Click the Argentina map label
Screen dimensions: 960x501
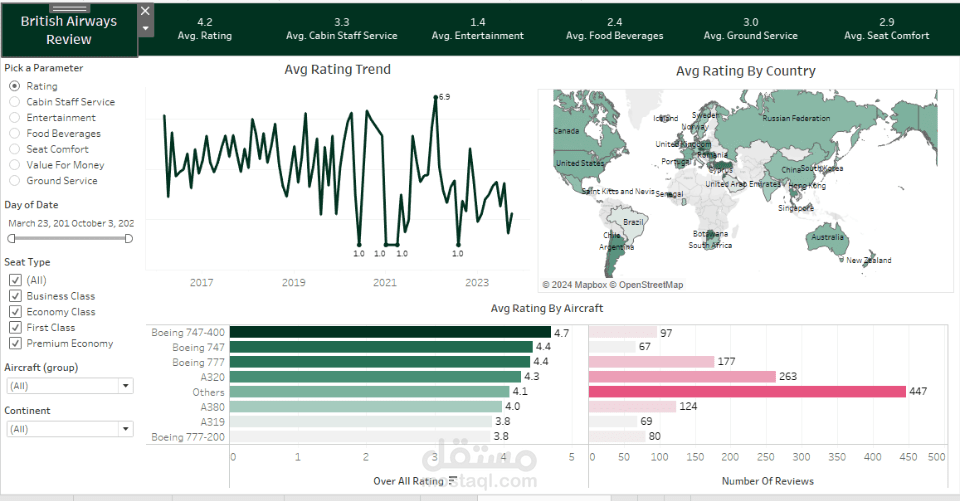[x=617, y=247]
